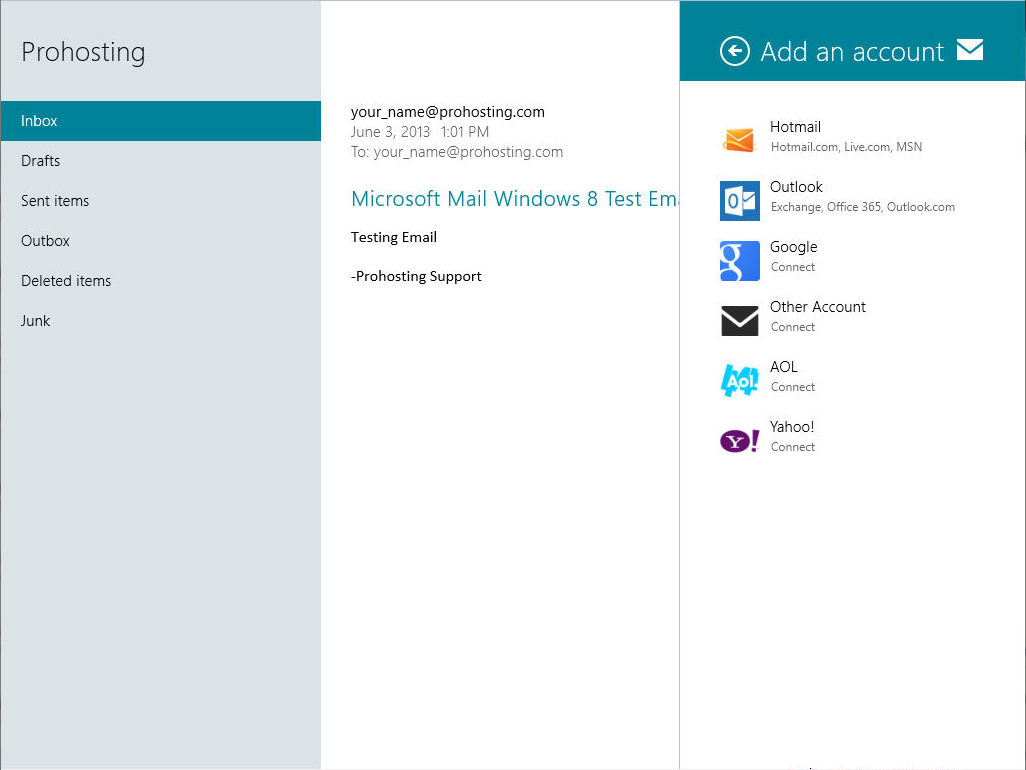Open the Junk folder
The height and width of the screenshot is (770, 1026).
[161, 321]
